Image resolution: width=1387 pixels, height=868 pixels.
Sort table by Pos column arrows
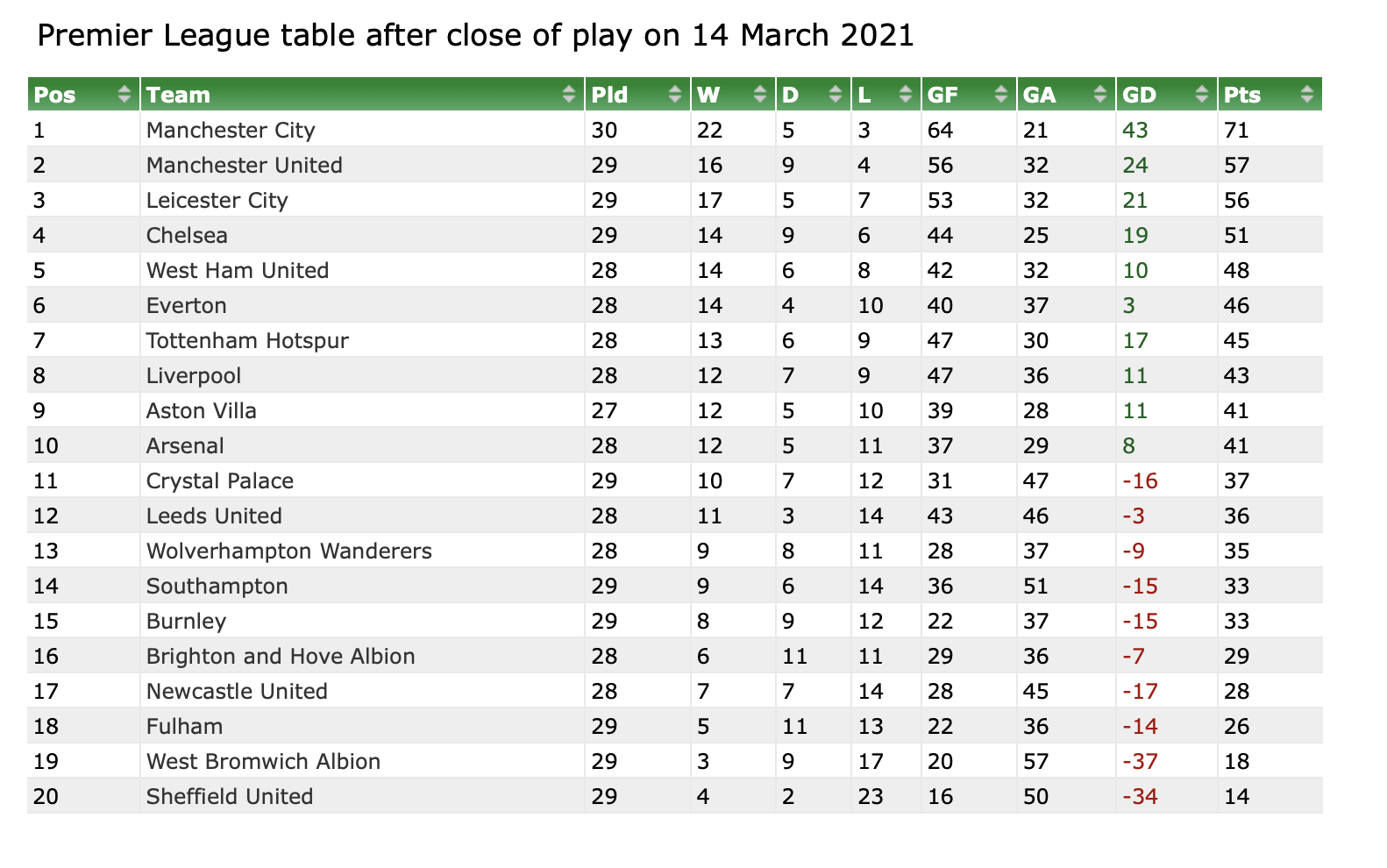124,95
